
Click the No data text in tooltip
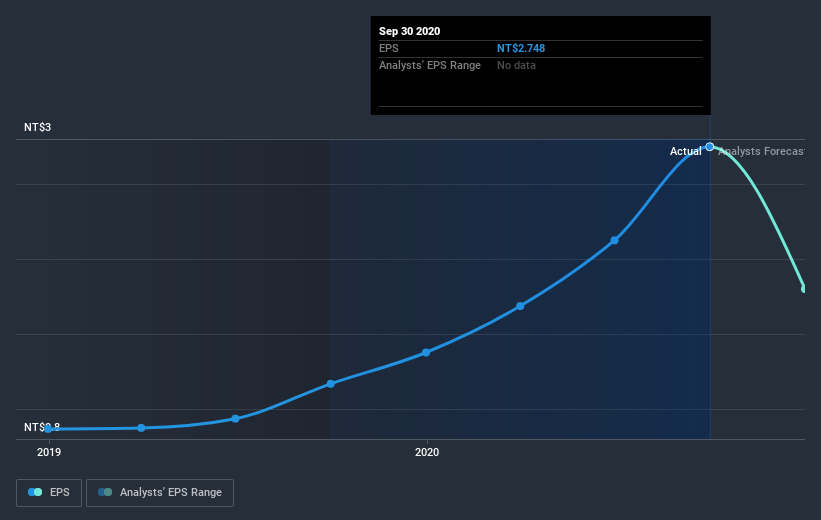pos(516,65)
